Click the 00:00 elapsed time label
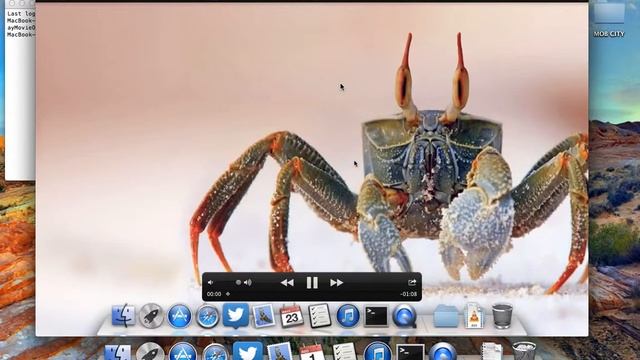Image resolution: width=640 pixels, height=360 pixels. coord(214,294)
